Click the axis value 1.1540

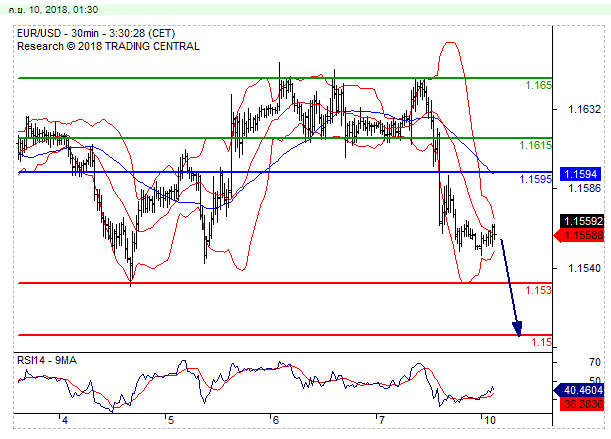coord(584,268)
